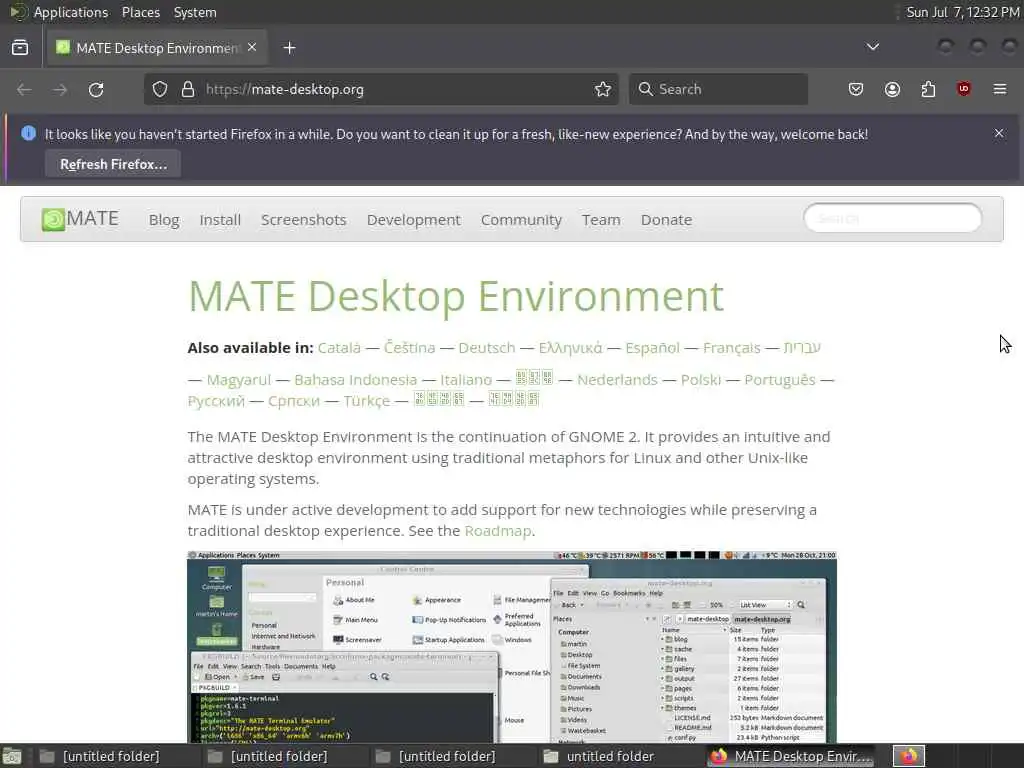Switch to Bahasa Indonesia language
The image size is (1024, 768).
(x=355, y=379)
